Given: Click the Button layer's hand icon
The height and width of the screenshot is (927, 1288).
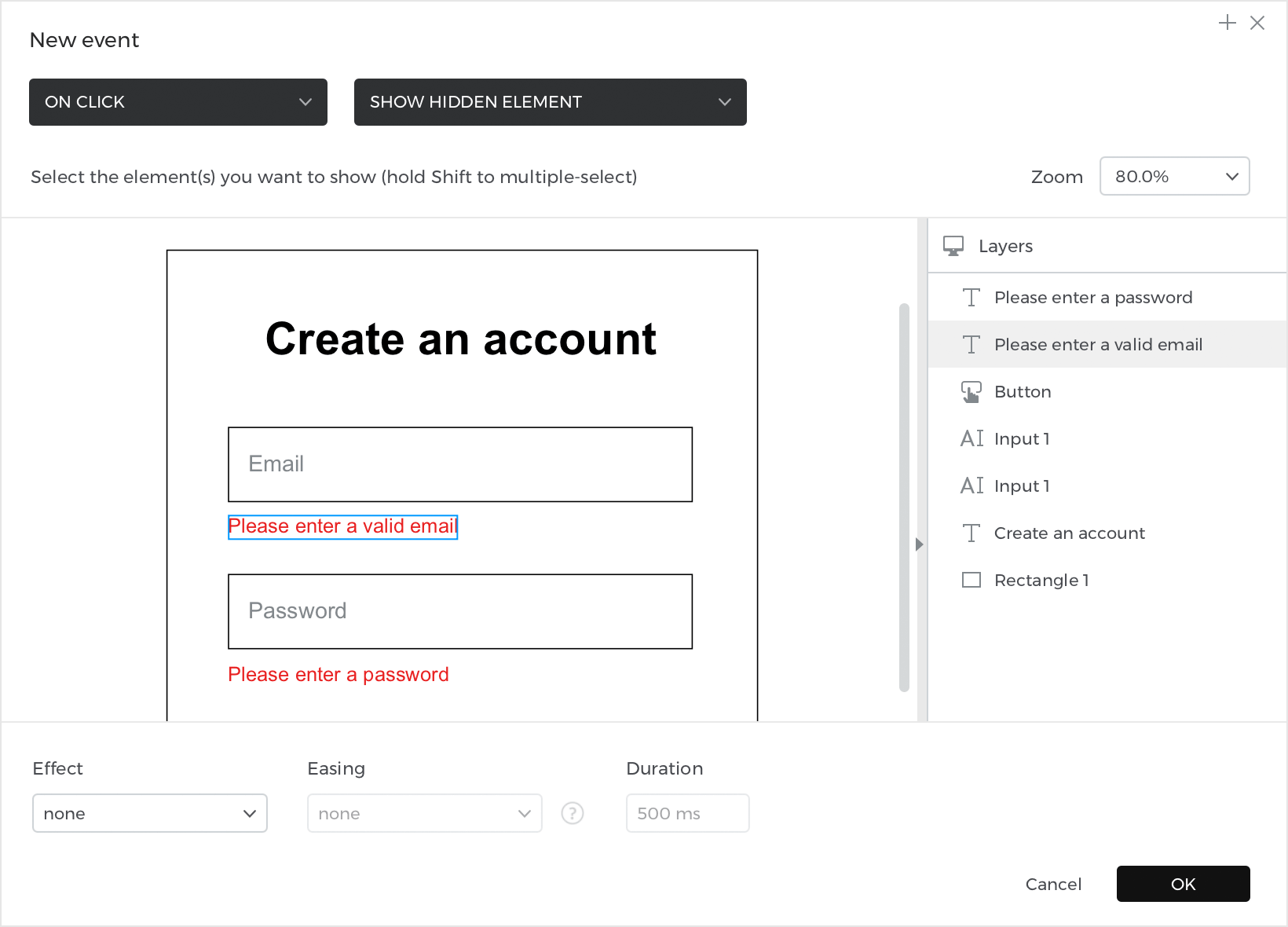Looking at the screenshot, I should click(x=971, y=391).
